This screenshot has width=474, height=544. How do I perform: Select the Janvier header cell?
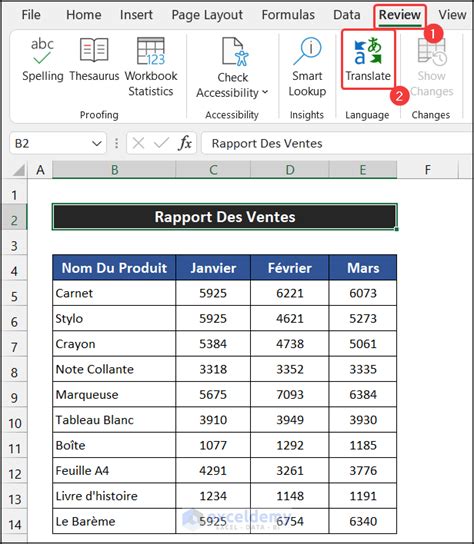coord(213,267)
